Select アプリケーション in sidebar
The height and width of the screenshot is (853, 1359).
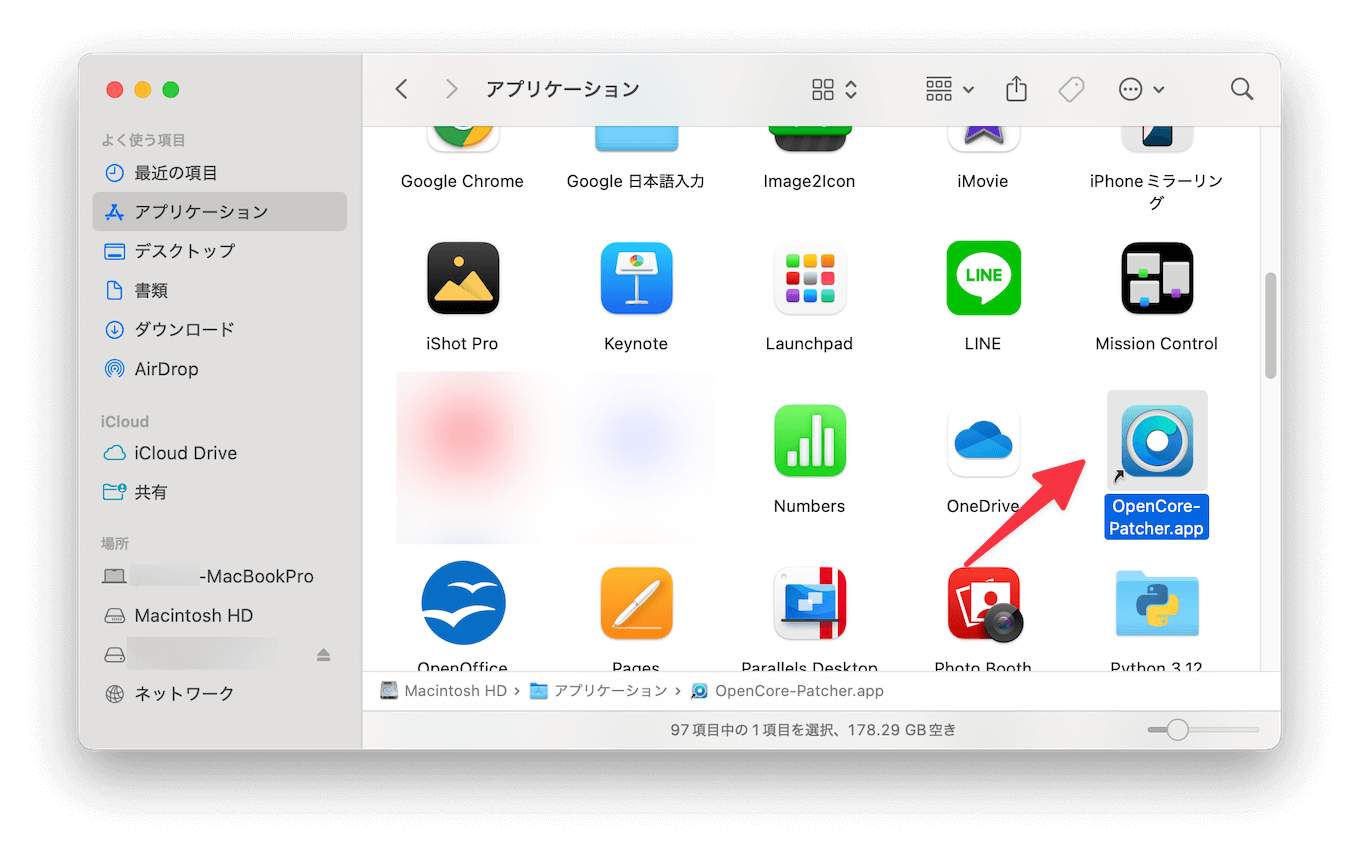219,212
